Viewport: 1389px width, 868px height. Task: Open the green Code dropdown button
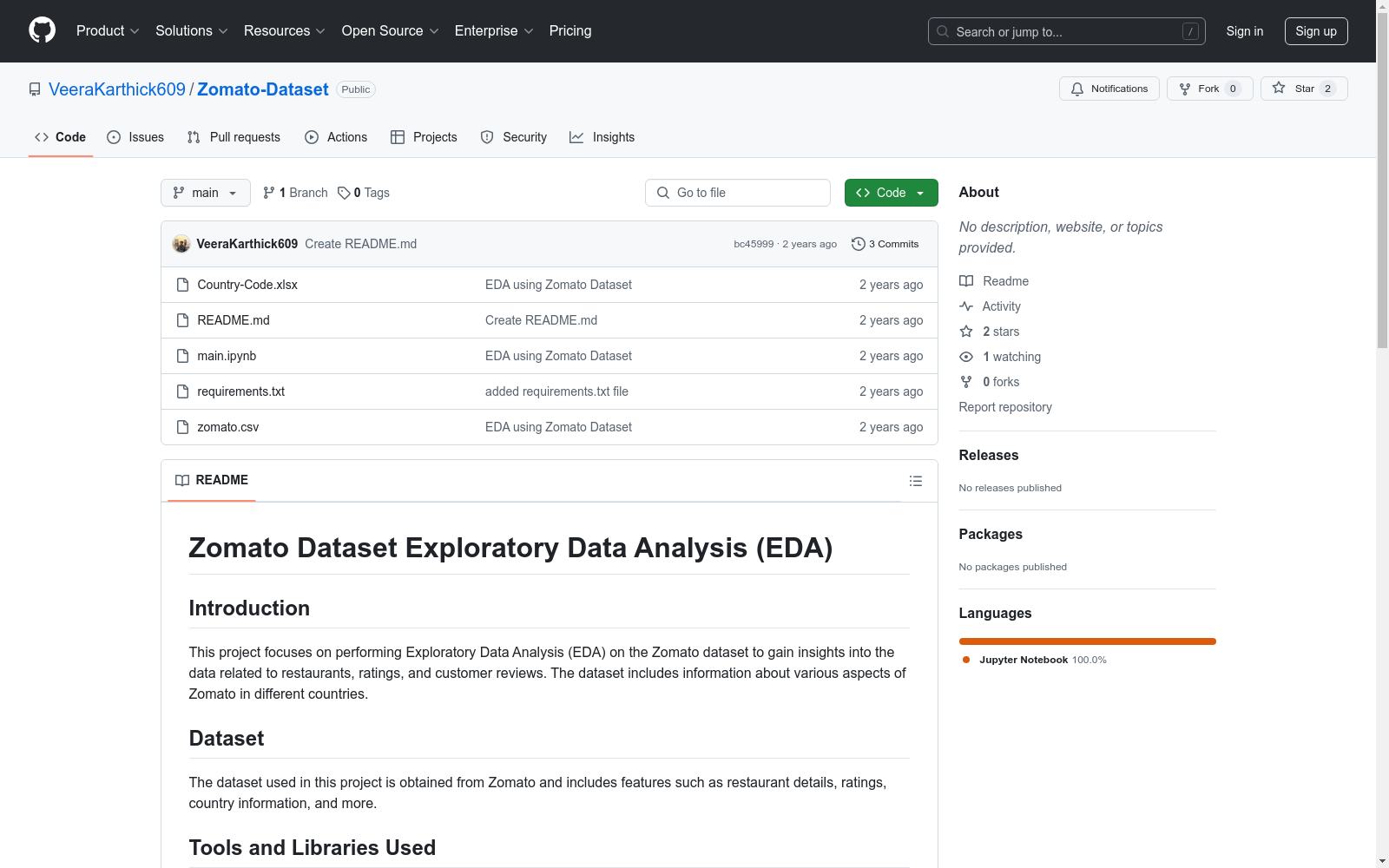[892, 193]
